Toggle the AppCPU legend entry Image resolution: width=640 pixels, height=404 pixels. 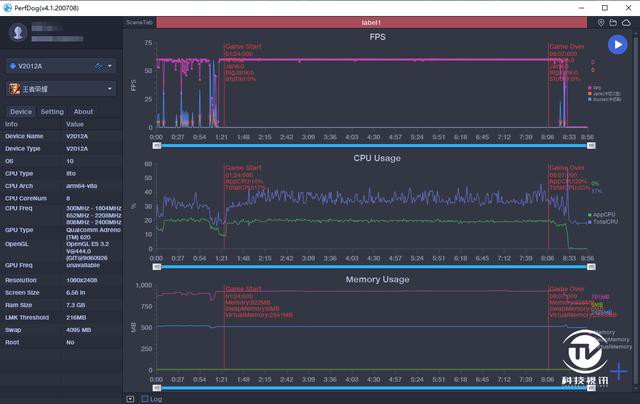point(601,215)
